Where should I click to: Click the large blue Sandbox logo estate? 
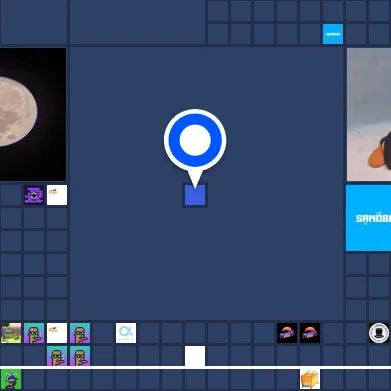pyautogui.click(x=368, y=218)
